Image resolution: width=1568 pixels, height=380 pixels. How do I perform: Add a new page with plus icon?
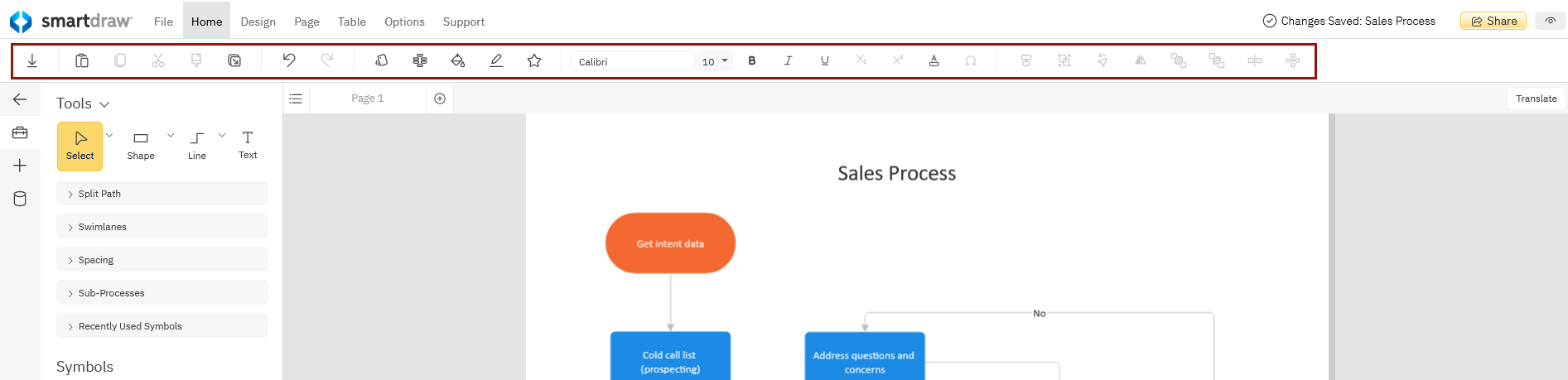440,99
